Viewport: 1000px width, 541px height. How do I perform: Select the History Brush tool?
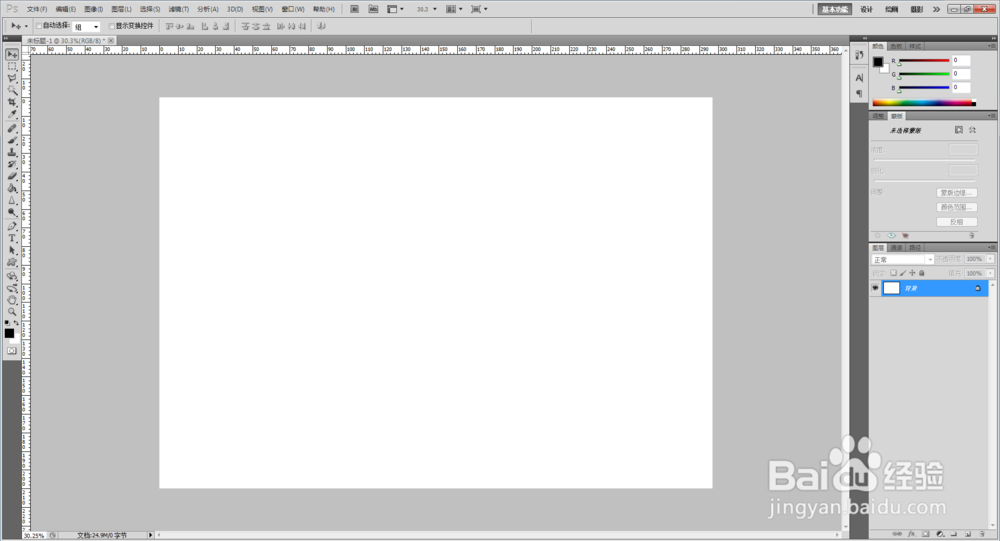12,165
